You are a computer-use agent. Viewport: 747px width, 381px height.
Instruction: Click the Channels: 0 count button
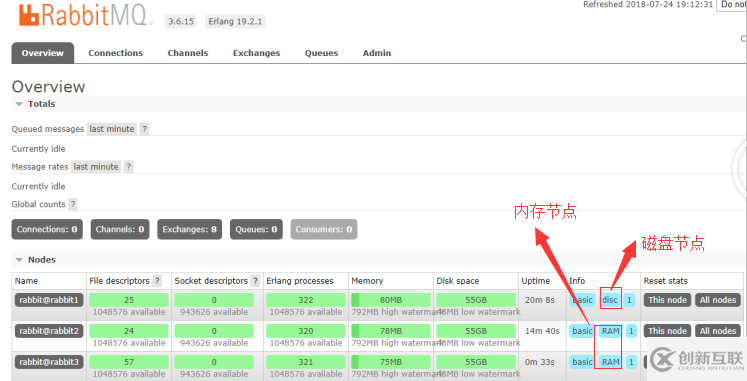pos(120,229)
